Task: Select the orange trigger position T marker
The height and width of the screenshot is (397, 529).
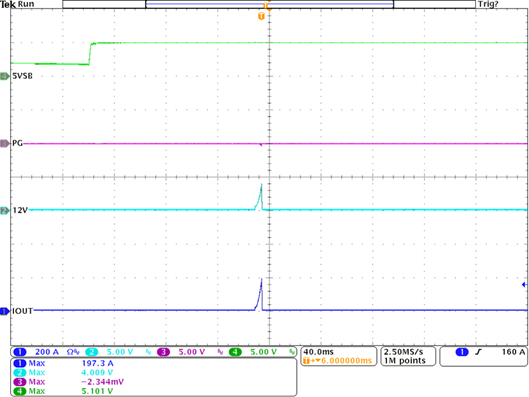Action: point(261,16)
